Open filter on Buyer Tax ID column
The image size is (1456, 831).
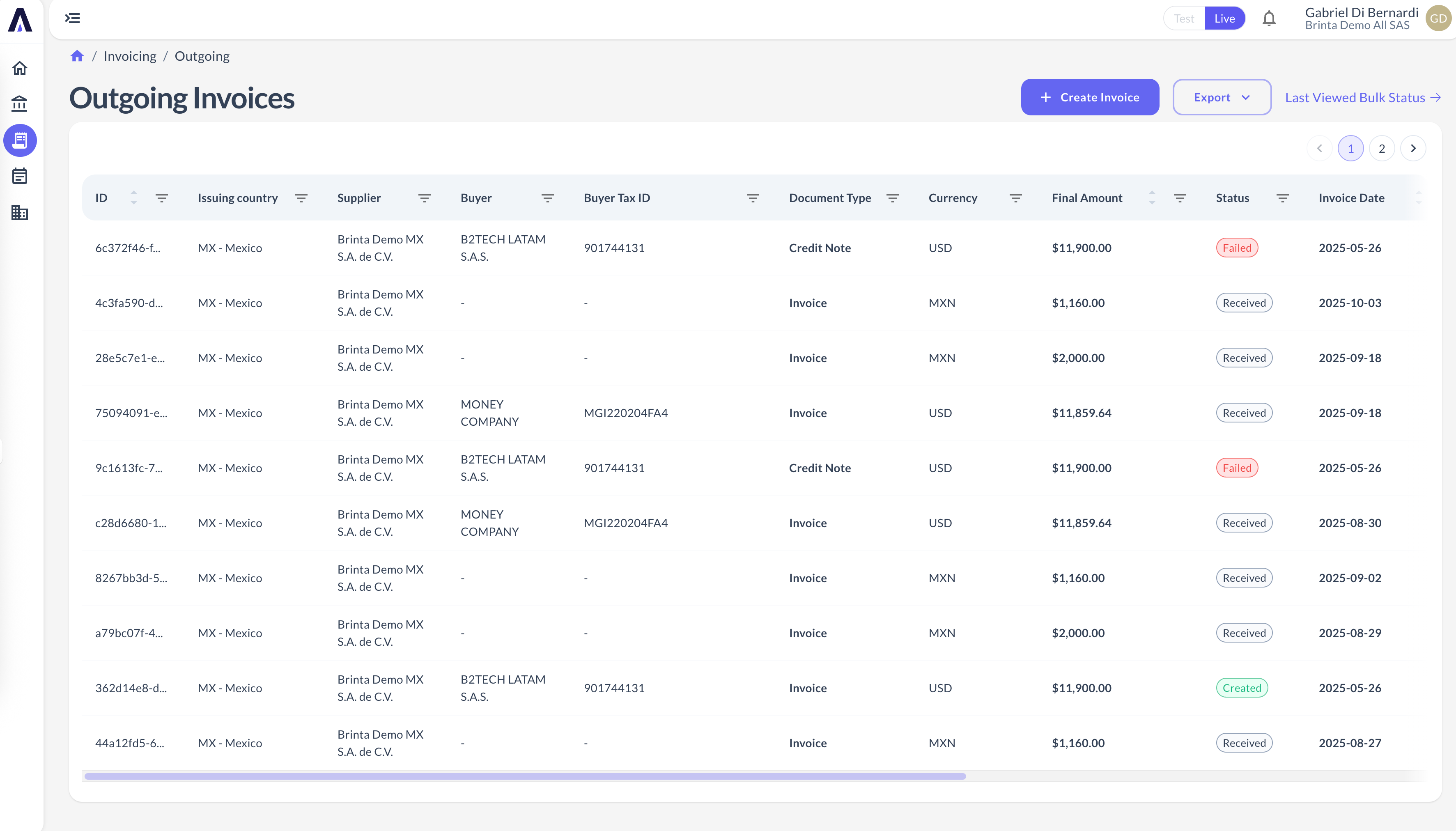point(753,198)
